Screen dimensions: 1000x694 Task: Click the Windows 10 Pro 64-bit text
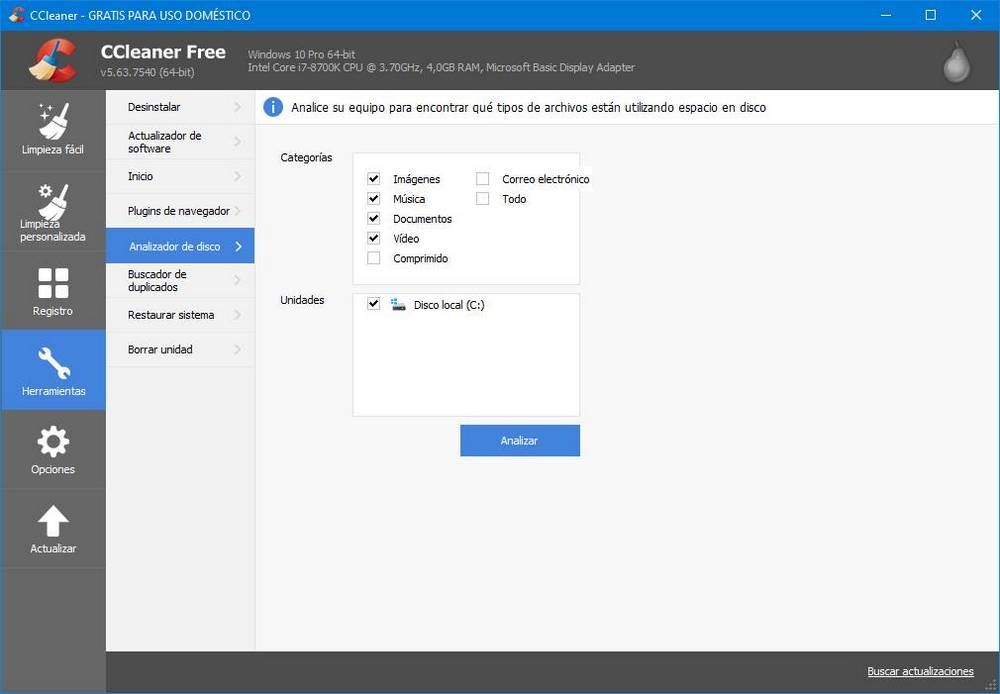[302, 54]
